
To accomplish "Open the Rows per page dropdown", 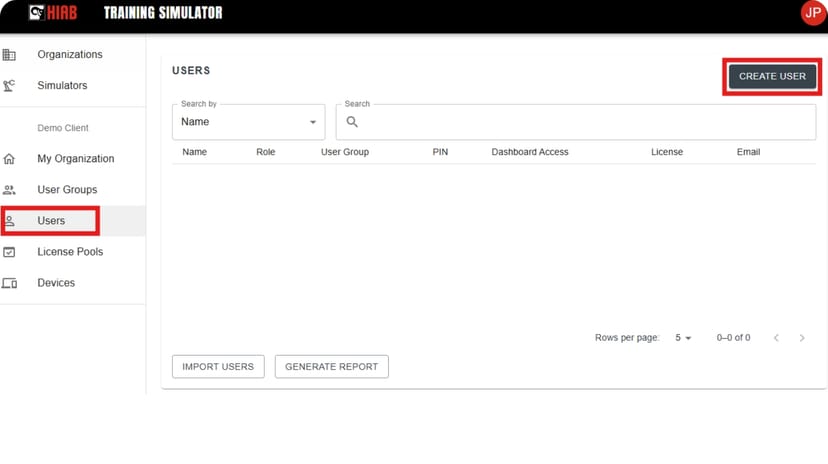I will (x=683, y=338).
